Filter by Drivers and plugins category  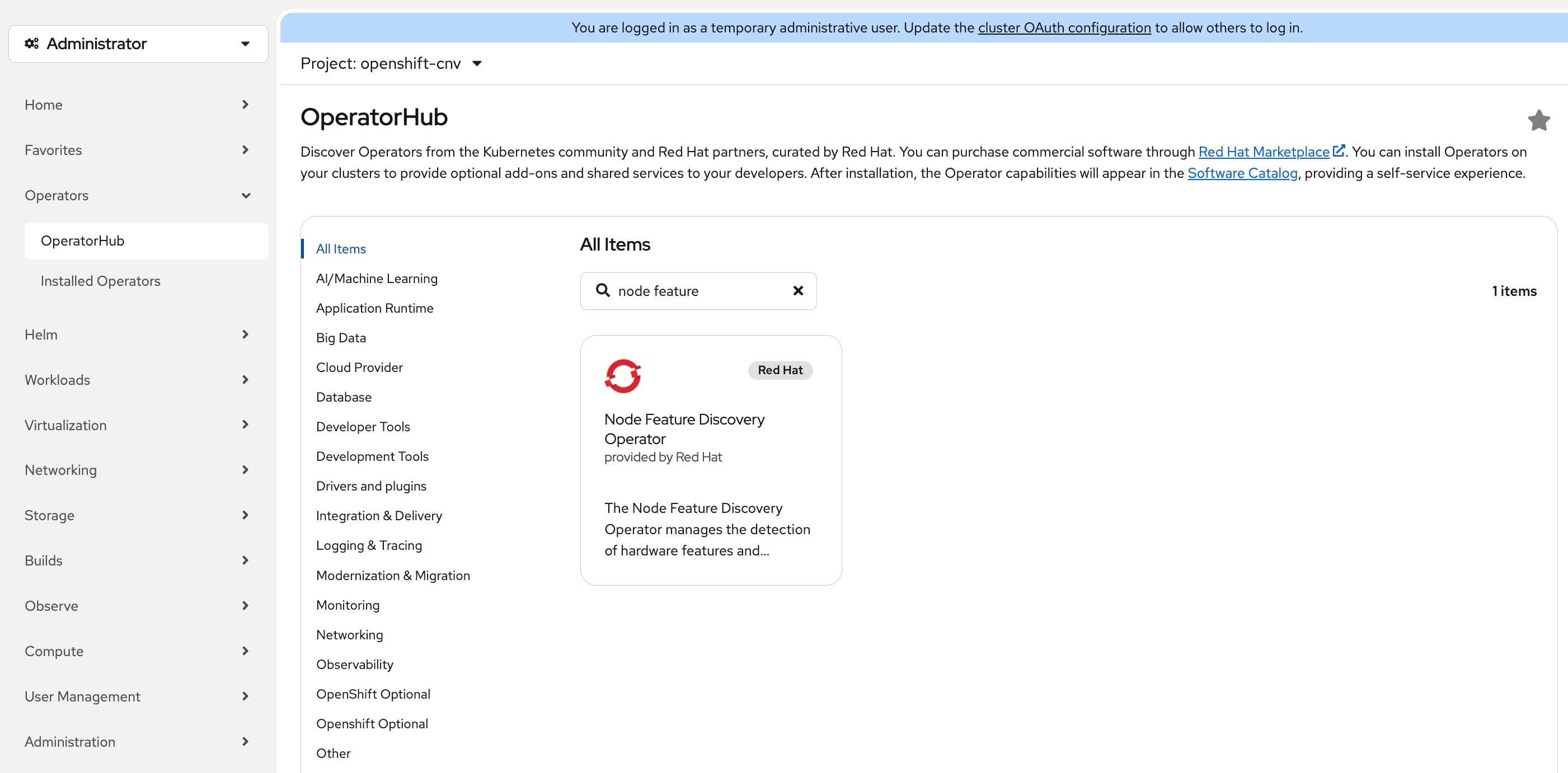click(370, 486)
